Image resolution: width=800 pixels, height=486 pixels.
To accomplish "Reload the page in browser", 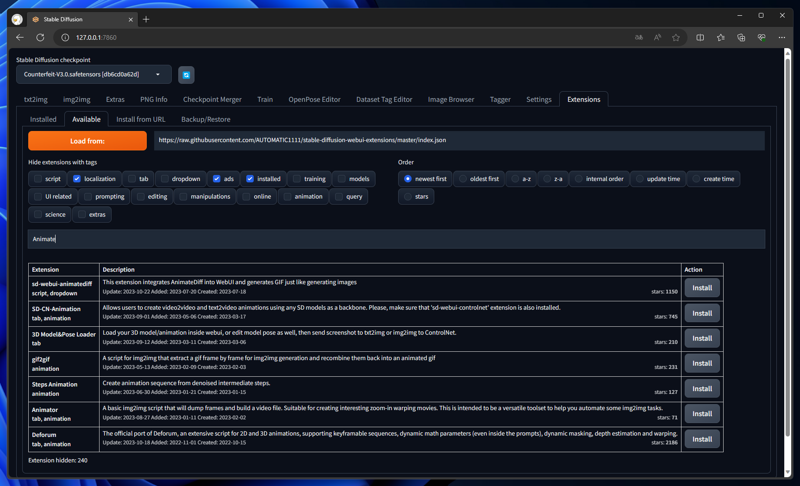I will [x=40, y=37].
